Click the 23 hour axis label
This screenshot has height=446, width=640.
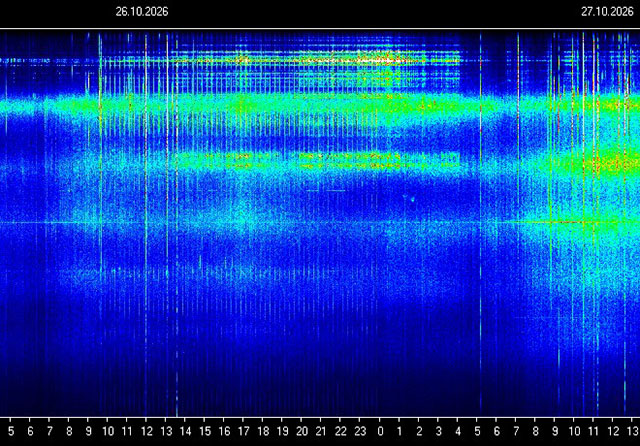360,431
